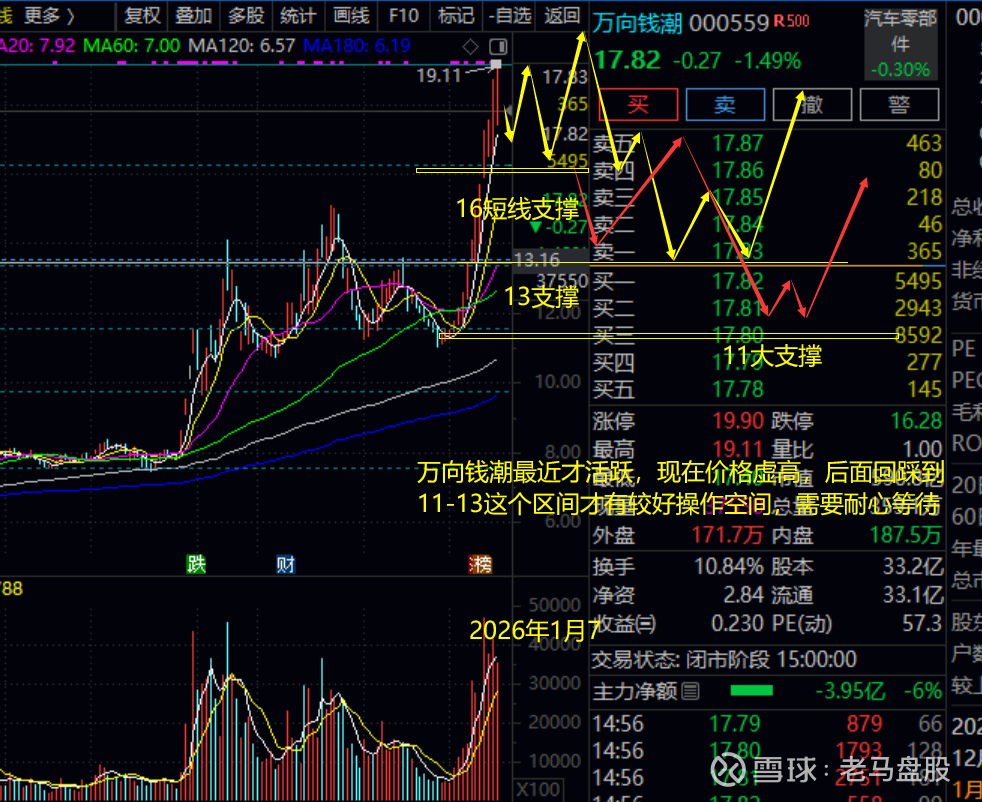Click the MA120: 6.57 indicator label
Image resolution: width=982 pixels, height=802 pixels.
pos(242,46)
